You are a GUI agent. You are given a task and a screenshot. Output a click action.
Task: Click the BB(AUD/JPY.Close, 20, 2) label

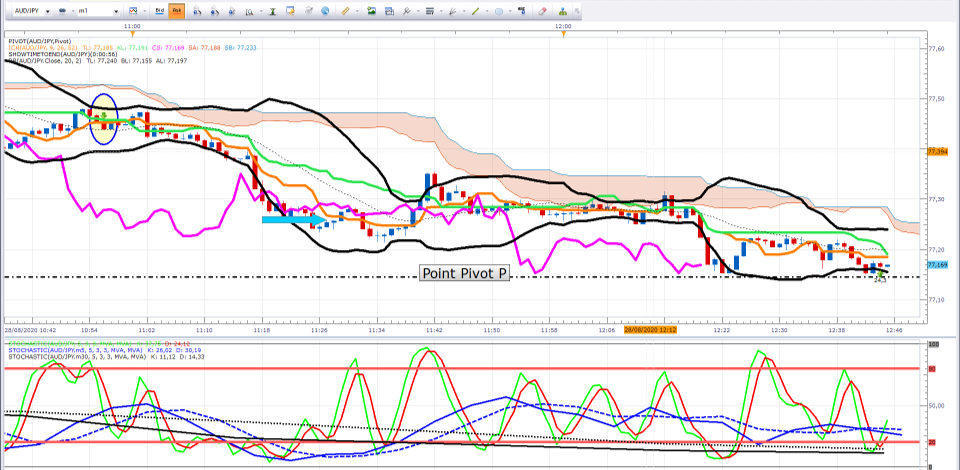[43, 61]
